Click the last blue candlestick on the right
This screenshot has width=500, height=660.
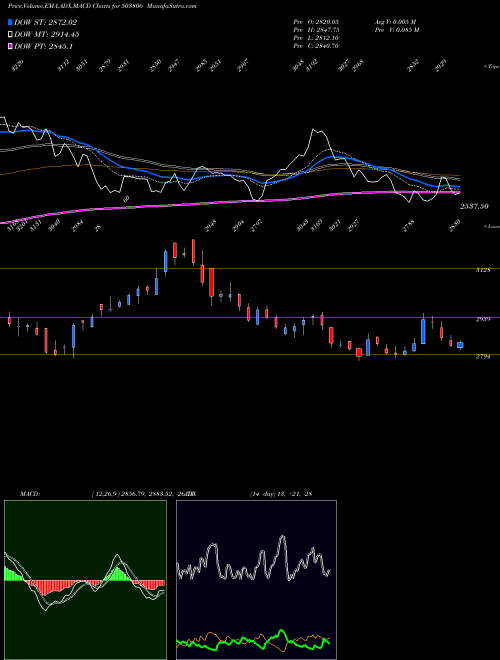coord(460,345)
